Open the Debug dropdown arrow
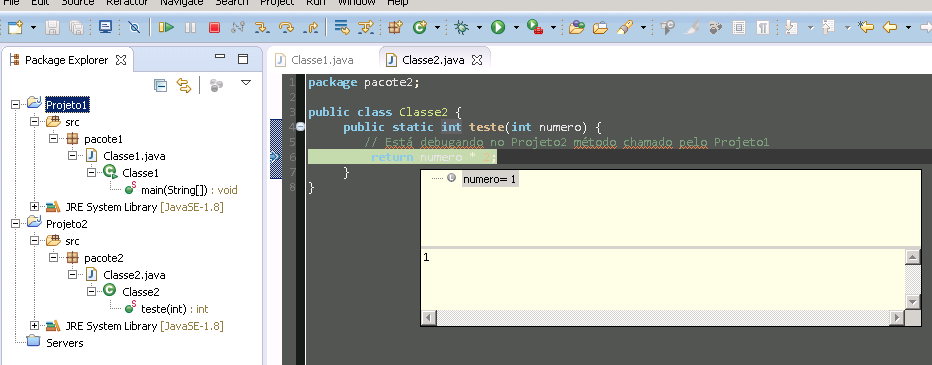932x365 pixels. pyautogui.click(x=479, y=27)
